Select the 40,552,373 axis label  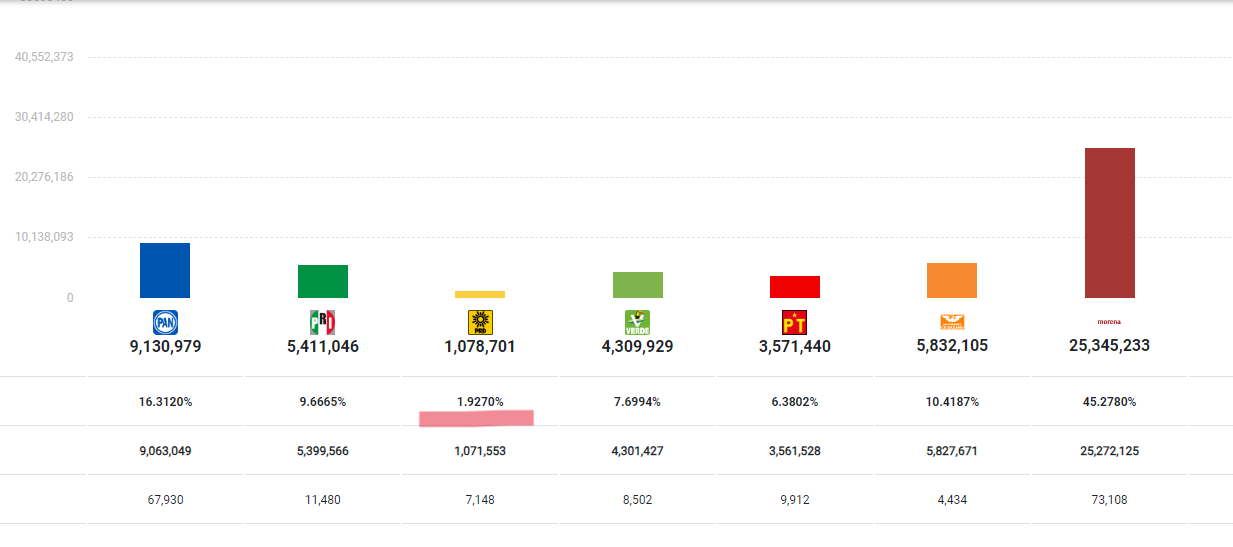(x=44, y=57)
